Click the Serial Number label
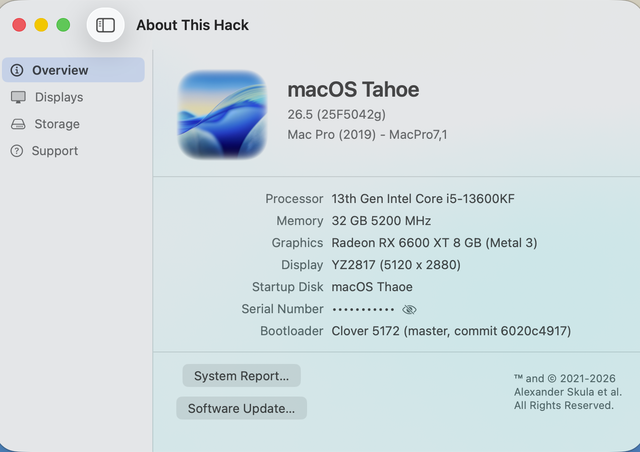Viewport: 640px width, 452px height. coord(282,309)
